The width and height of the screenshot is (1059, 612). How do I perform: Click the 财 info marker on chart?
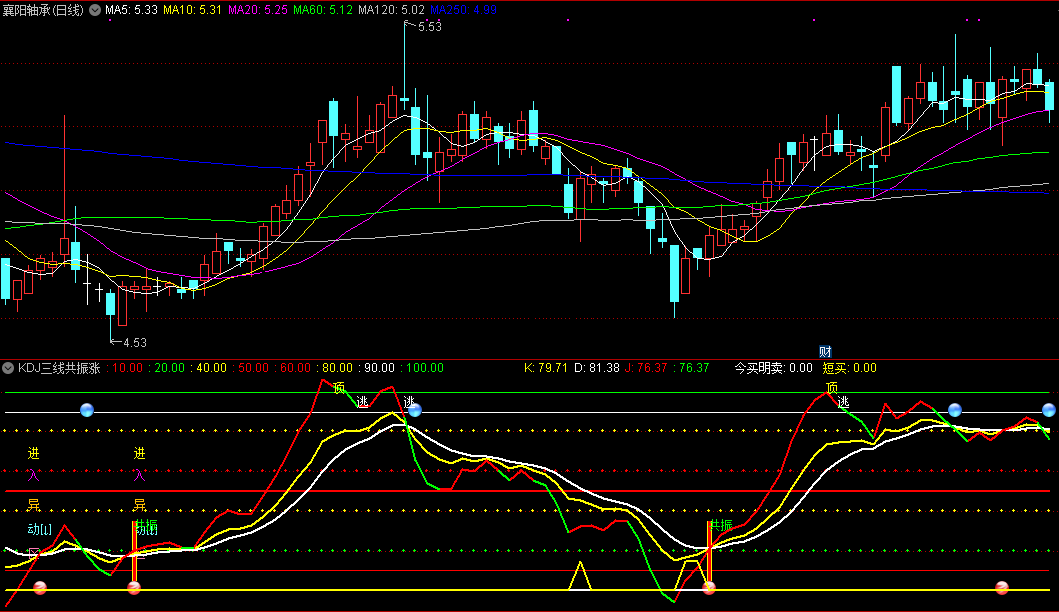click(x=825, y=351)
